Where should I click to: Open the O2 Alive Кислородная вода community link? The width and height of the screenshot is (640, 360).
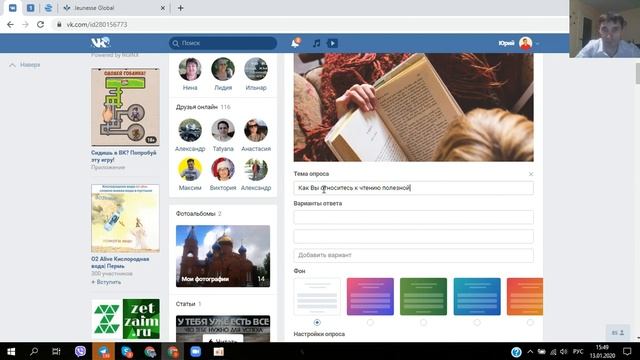[x=120, y=262]
